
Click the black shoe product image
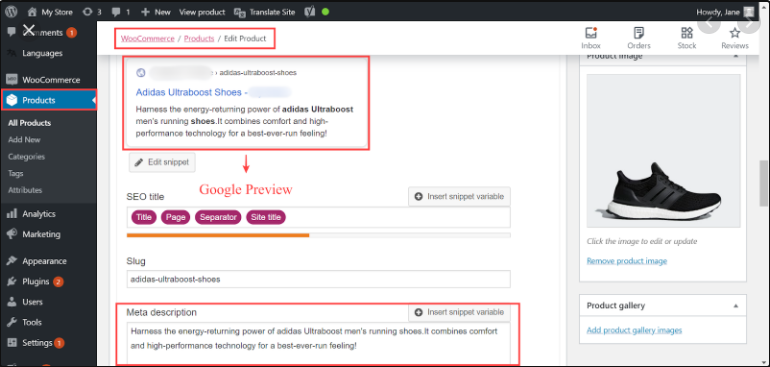(663, 151)
